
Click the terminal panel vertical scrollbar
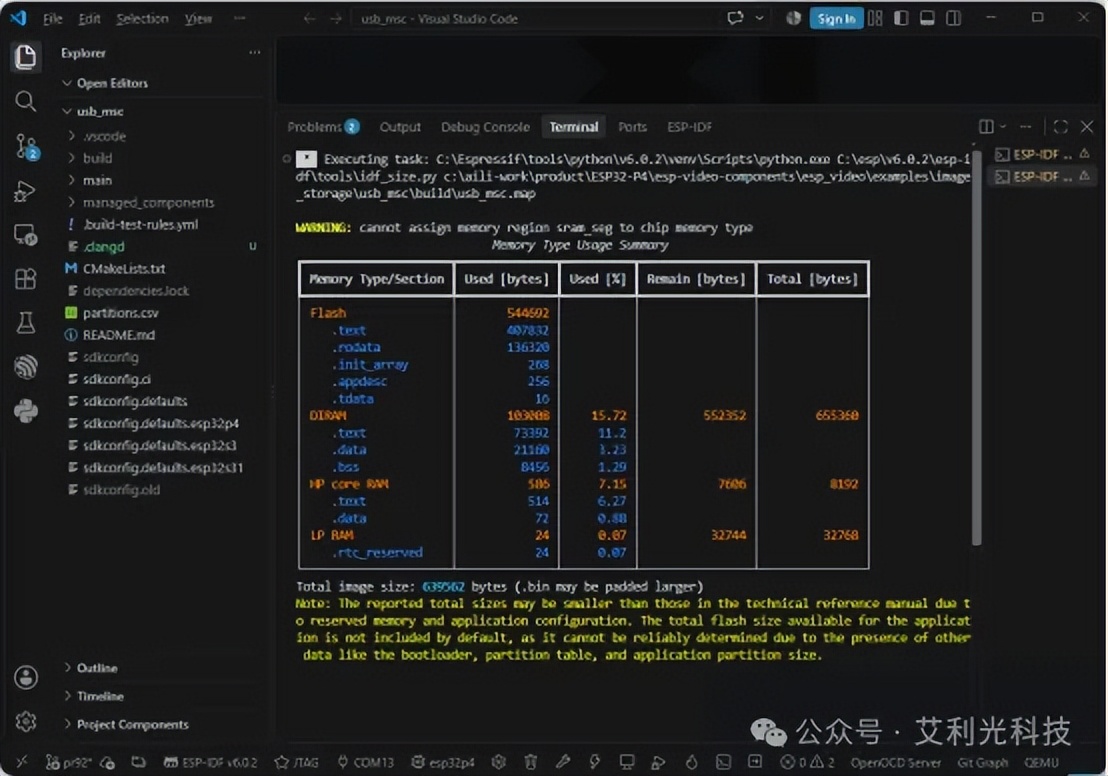click(x=976, y=346)
